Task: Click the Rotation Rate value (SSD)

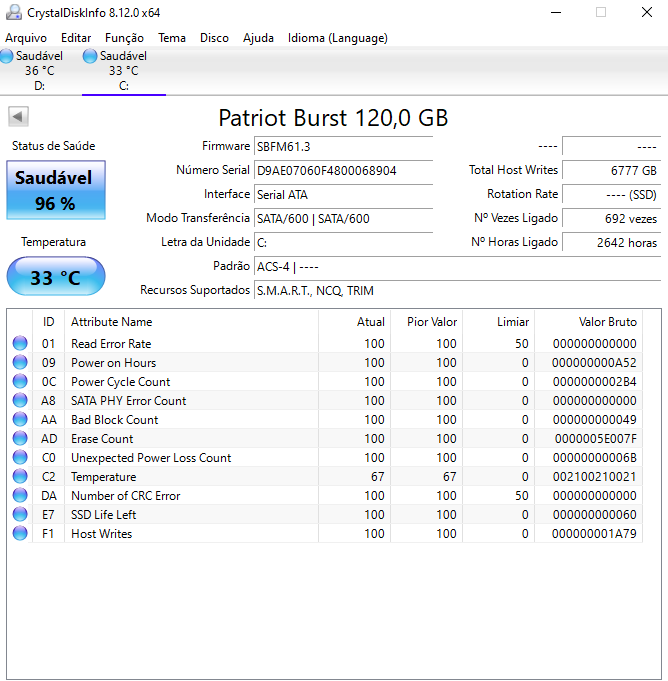Action: tap(612, 195)
